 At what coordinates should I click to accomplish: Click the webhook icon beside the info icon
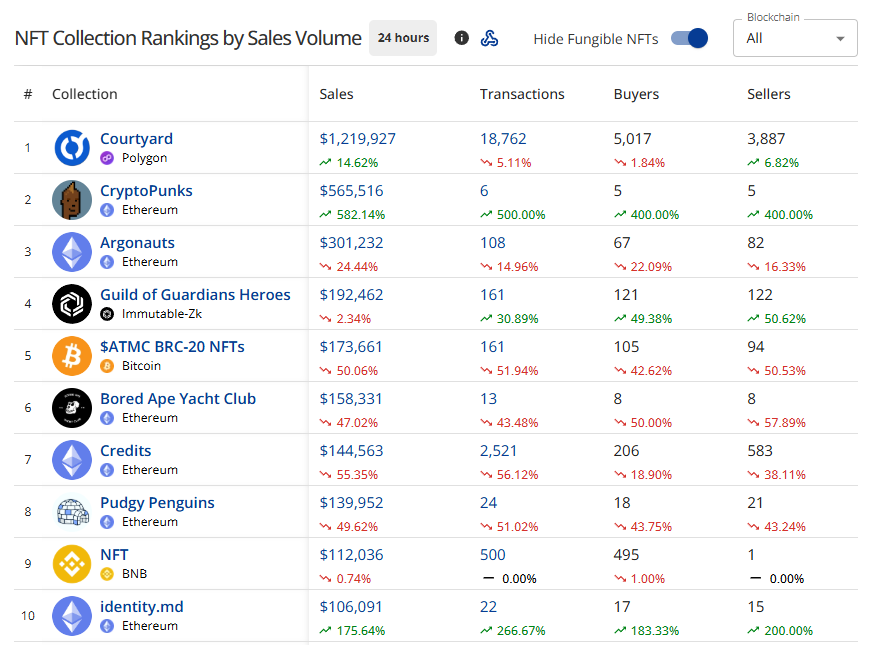point(489,38)
